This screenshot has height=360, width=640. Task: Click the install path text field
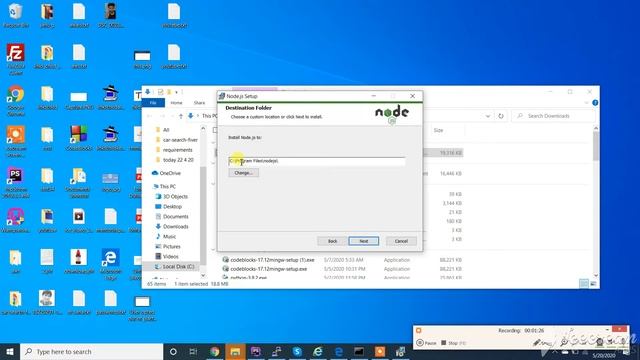[317, 161]
